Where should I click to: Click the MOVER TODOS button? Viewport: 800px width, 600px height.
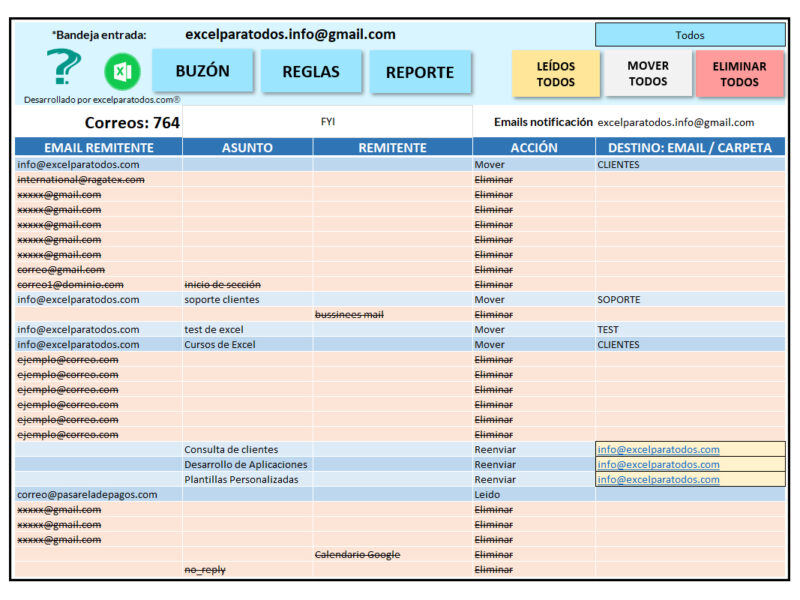tap(648, 73)
